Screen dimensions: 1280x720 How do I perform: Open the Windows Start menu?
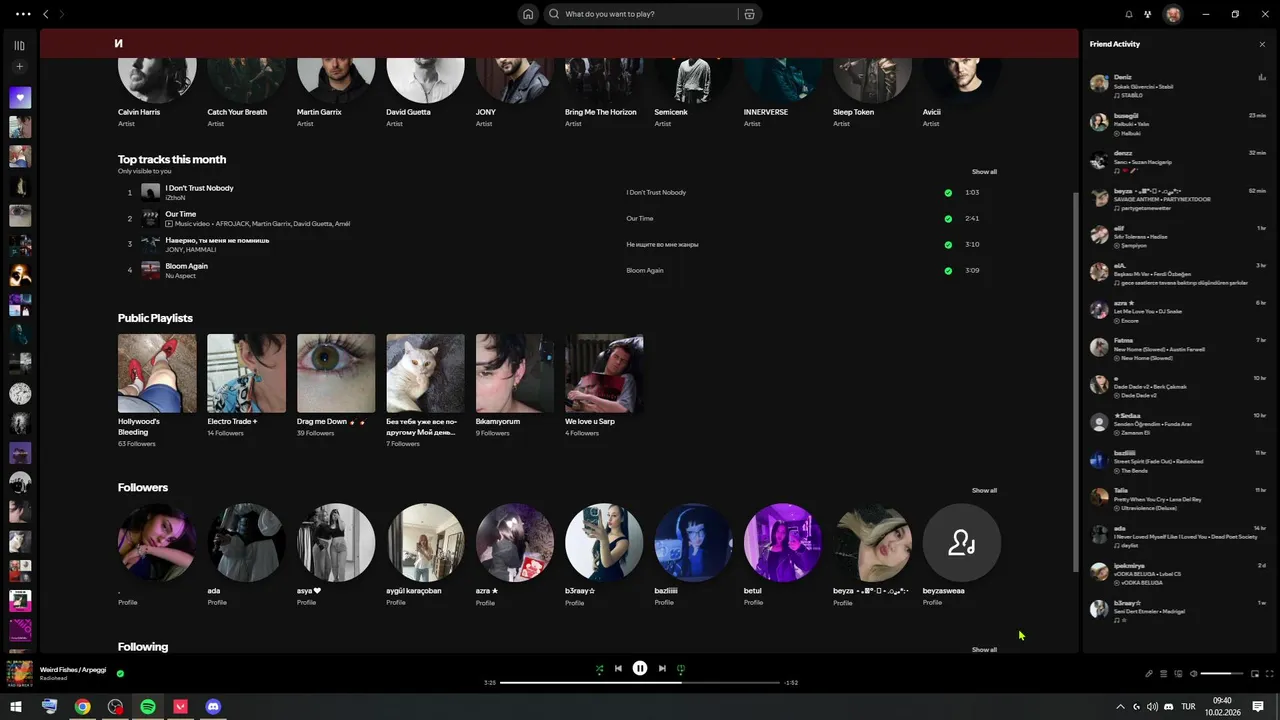15,706
